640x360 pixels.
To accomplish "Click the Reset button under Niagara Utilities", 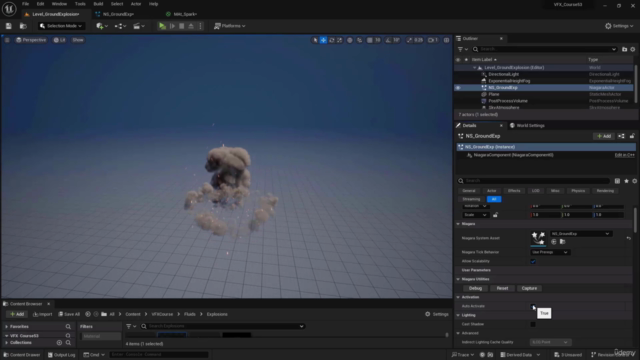I will click(x=502, y=288).
